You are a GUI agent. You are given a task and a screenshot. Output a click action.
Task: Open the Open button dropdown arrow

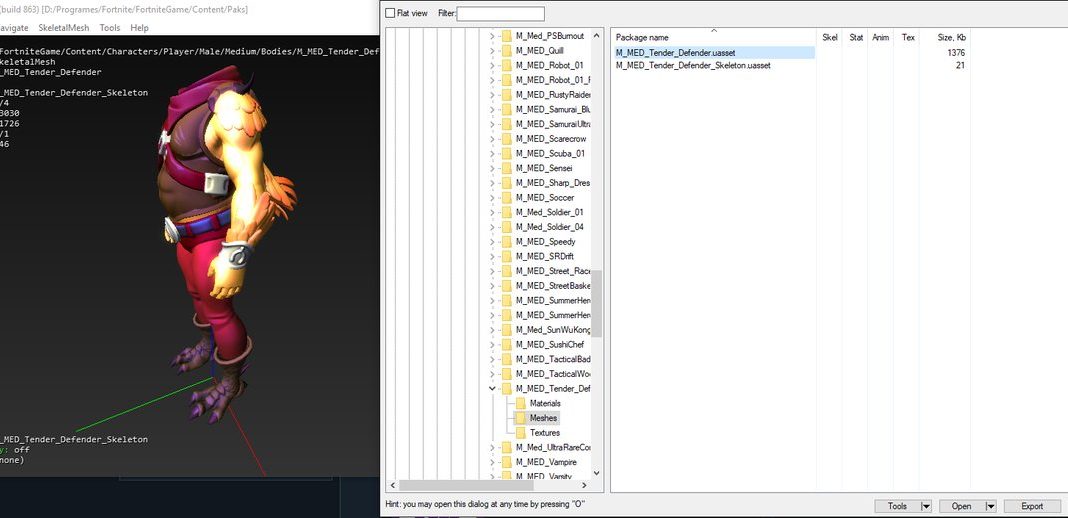(x=990, y=506)
